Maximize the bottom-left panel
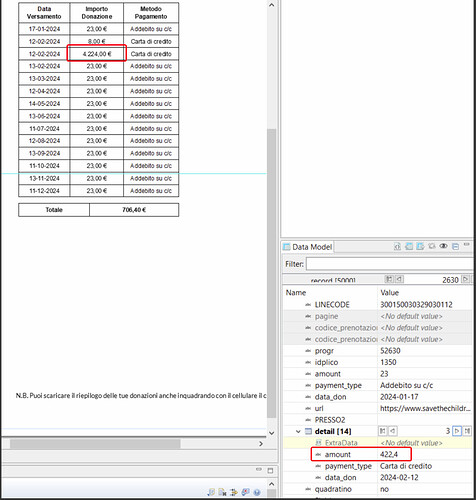This screenshot has width=476, height=500. [x=270, y=471]
